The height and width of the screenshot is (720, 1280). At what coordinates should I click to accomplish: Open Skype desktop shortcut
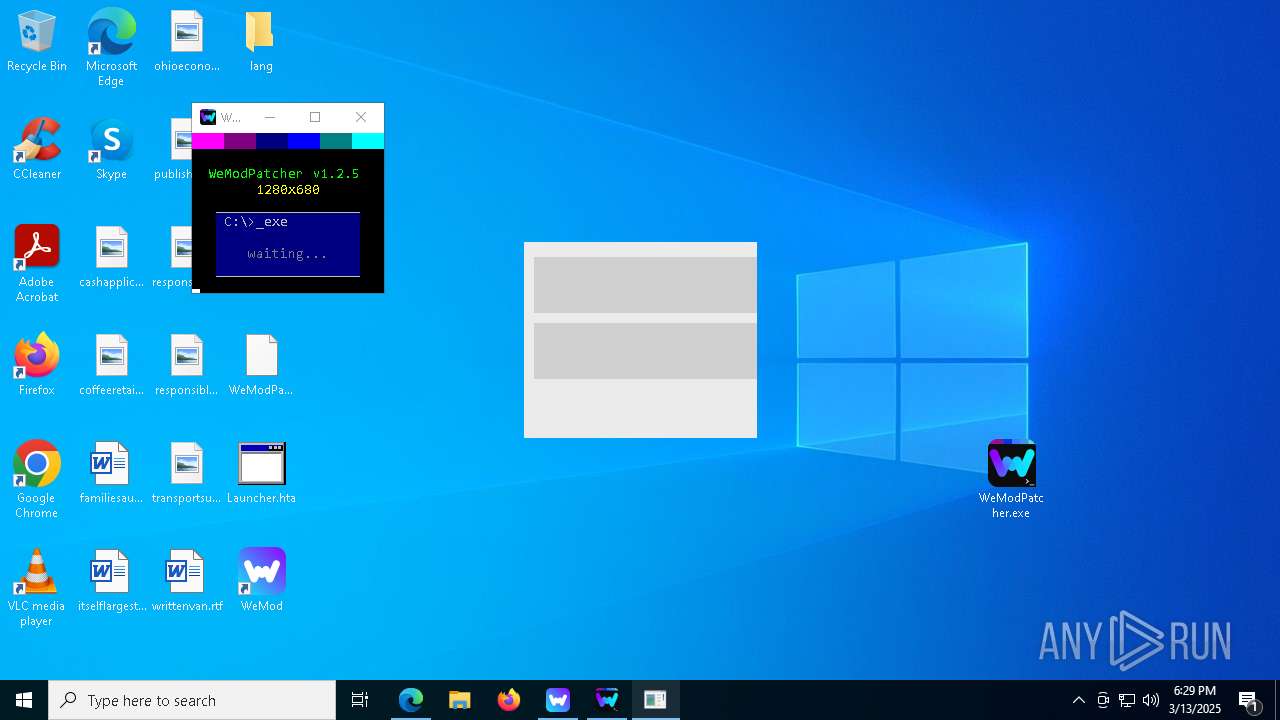point(111,150)
